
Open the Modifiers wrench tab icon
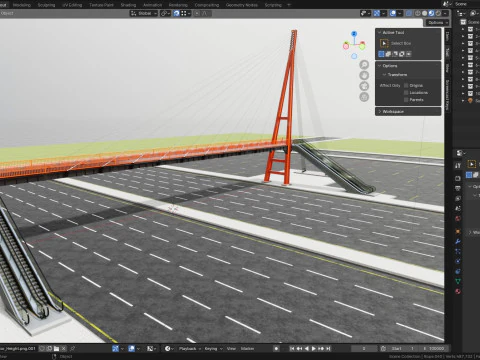click(x=458, y=242)
